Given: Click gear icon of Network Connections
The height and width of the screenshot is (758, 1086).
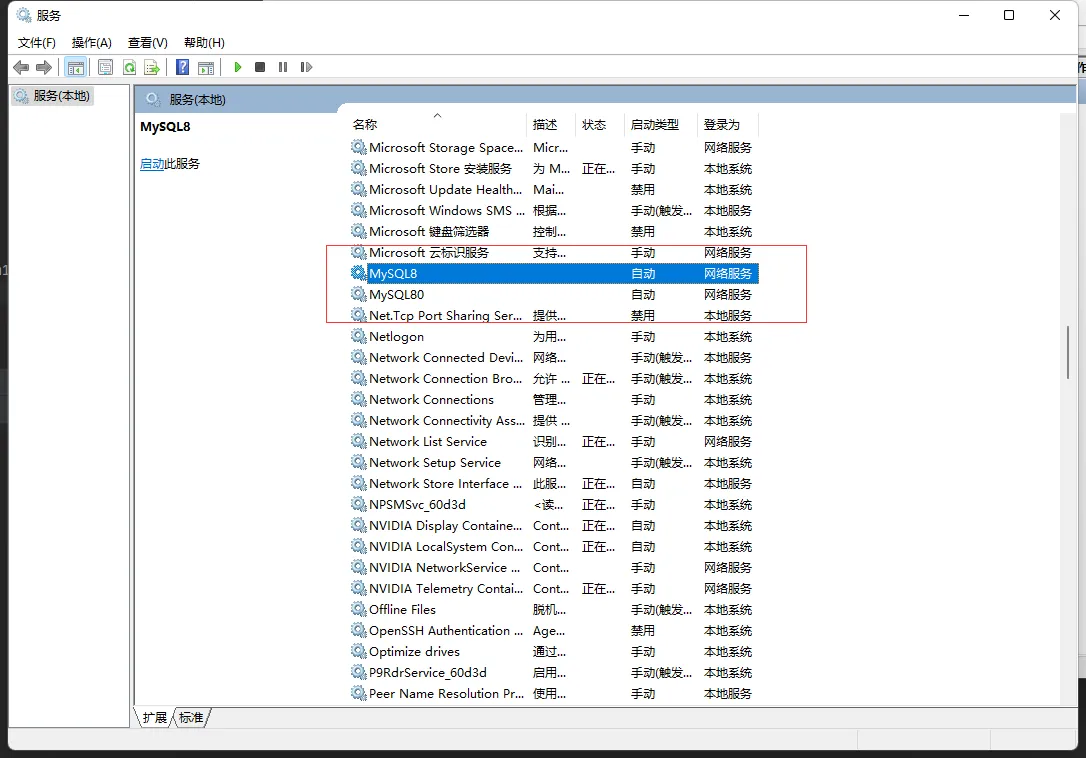Looking at the screenshot, I should coord(358,399).
